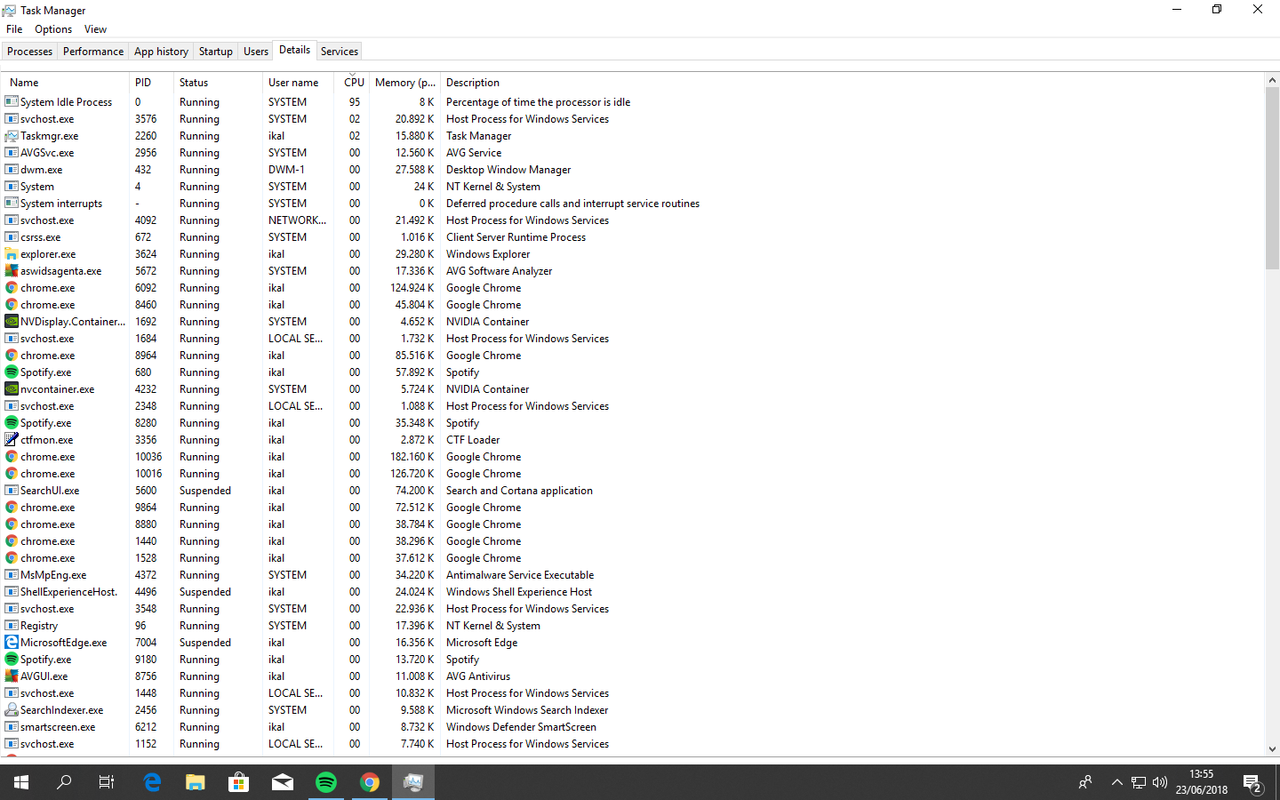Open File Explorer from the taskbar
This screenshot has width=1280, height=800.
[x=195, y=782]
